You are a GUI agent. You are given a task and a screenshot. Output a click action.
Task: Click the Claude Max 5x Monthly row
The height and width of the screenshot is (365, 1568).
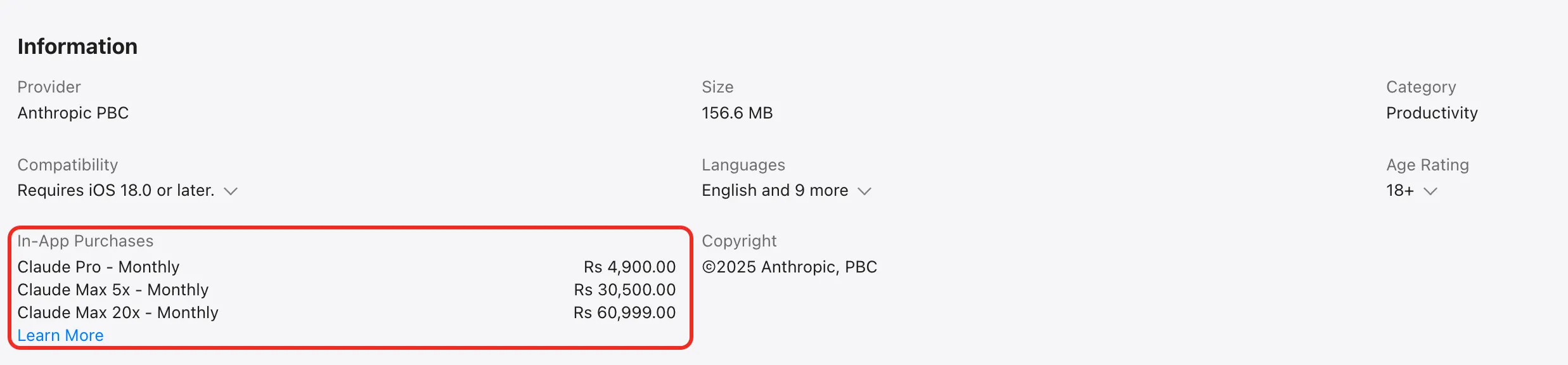(113, 290)
